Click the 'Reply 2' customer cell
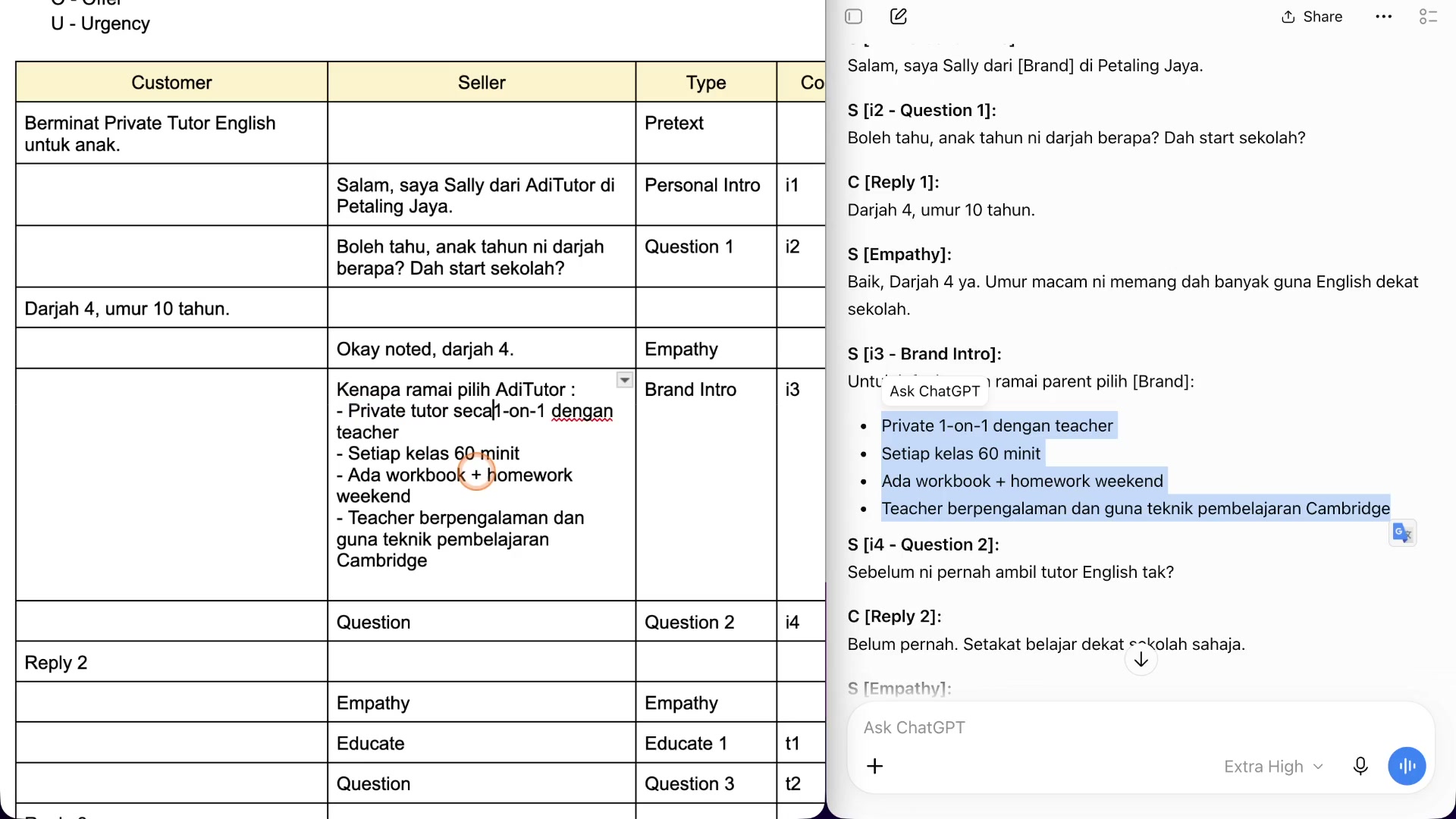Image resolution: width=1456 pixels, height=819 pixels. point(171,662)
